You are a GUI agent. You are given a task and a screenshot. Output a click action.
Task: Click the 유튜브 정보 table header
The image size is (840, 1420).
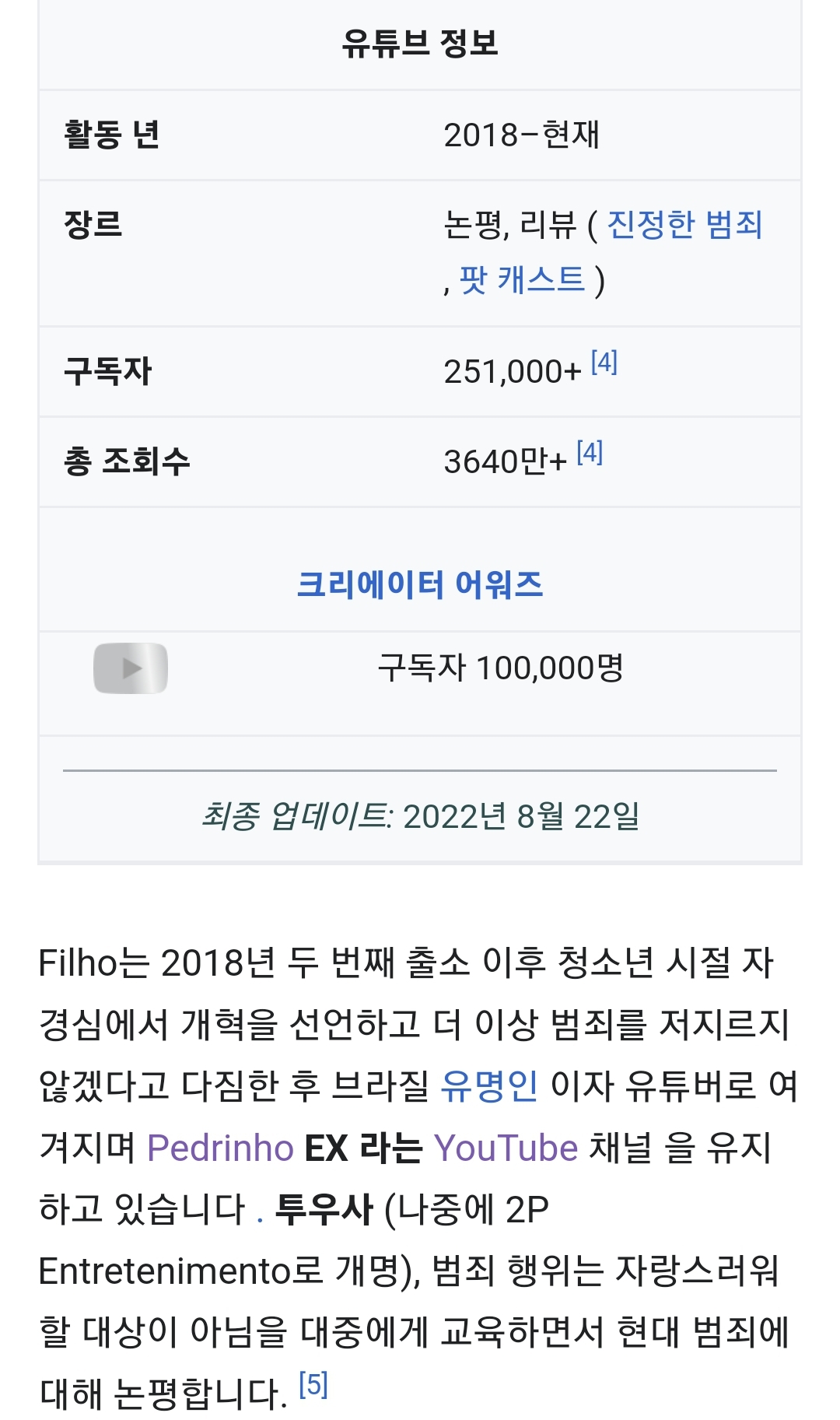[420, 43]
